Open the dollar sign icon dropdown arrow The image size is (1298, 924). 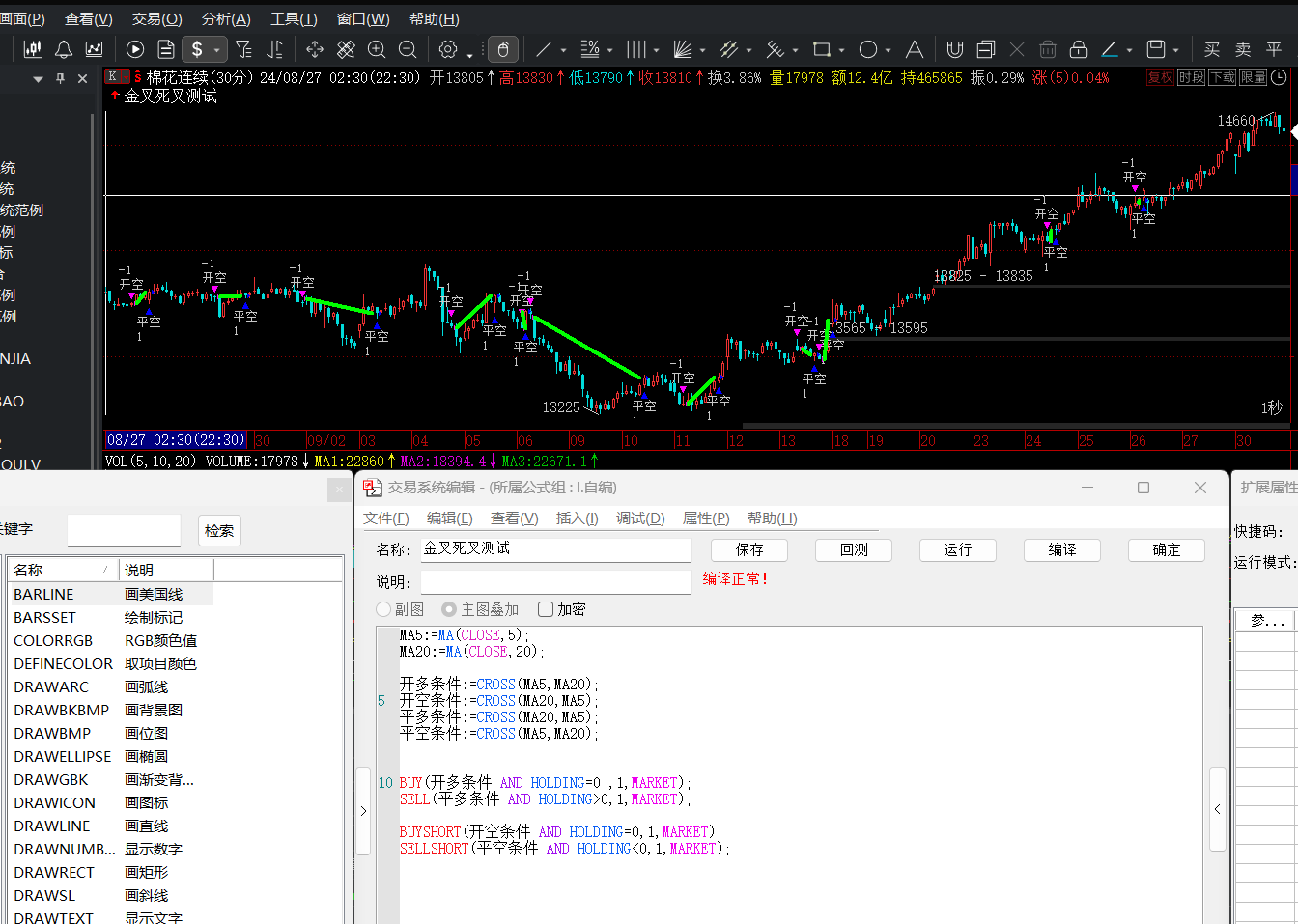[217, 50]
